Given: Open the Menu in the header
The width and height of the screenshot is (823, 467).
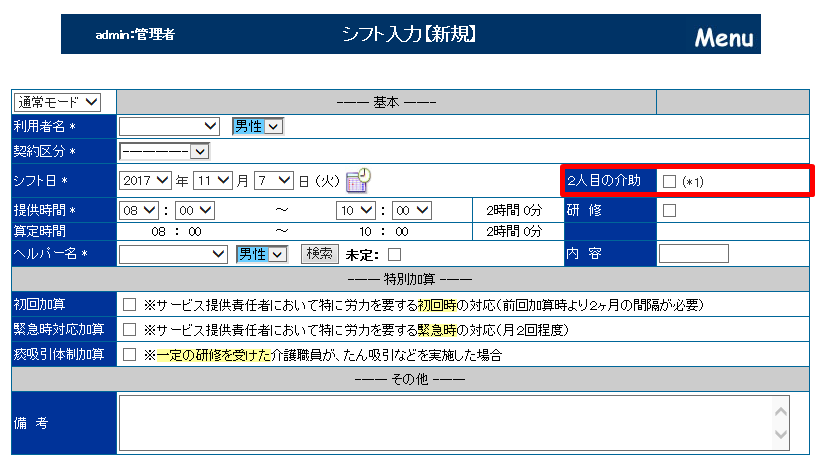Looking at the screenshot, I should (724, 38).
